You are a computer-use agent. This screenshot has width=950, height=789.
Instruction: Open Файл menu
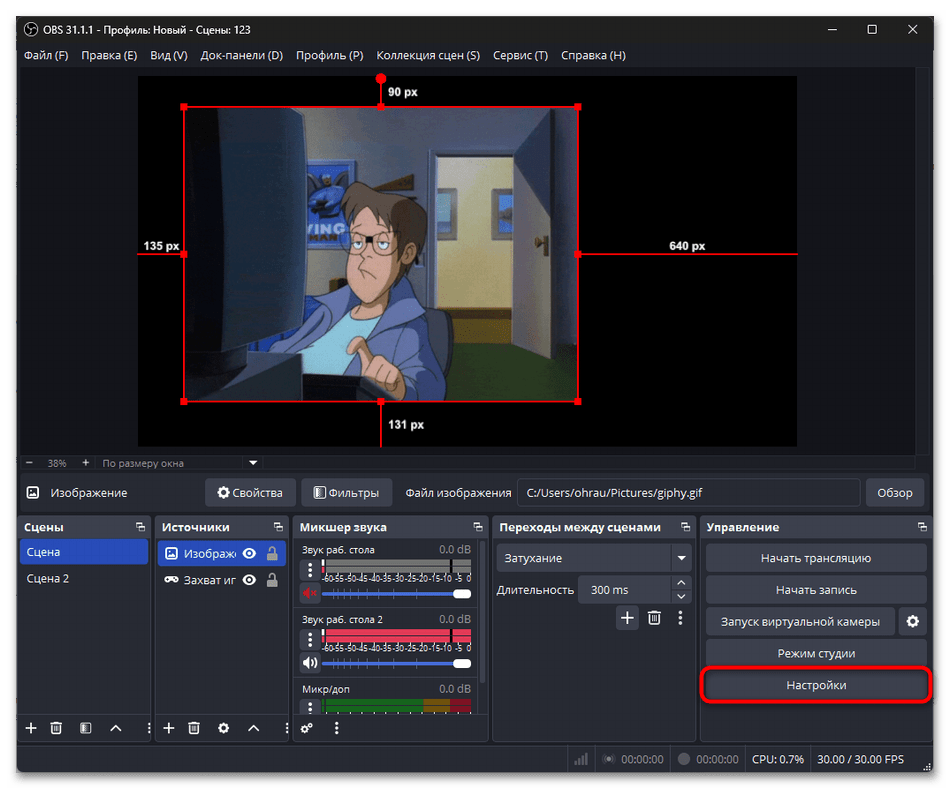coord(46,55)
